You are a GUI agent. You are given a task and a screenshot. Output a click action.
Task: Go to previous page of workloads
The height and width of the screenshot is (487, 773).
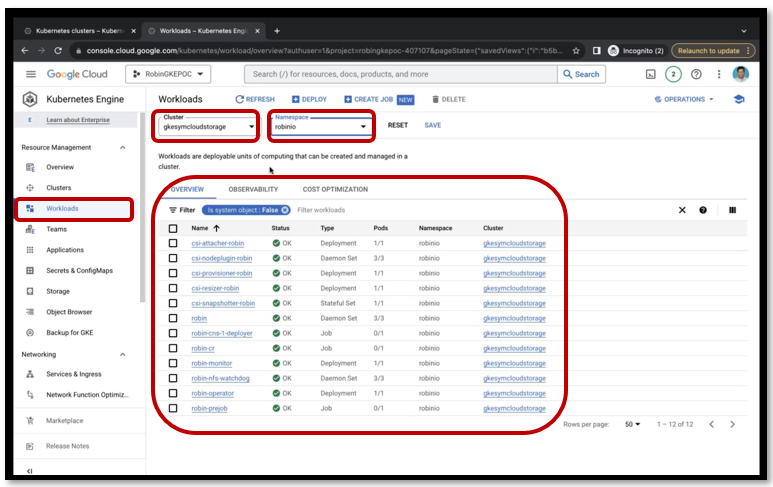click(x=711, y=424)
